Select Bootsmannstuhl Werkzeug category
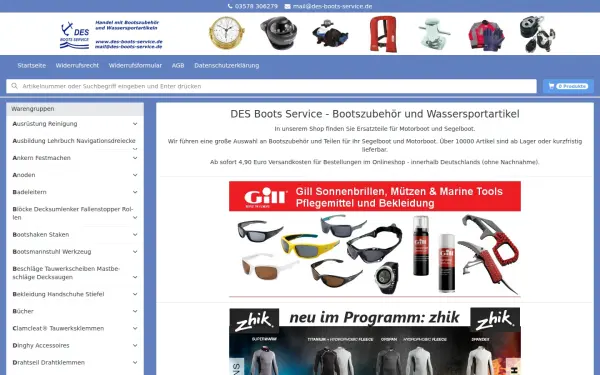This screenshot has height=375, width=600. click(x=52, y=252)
